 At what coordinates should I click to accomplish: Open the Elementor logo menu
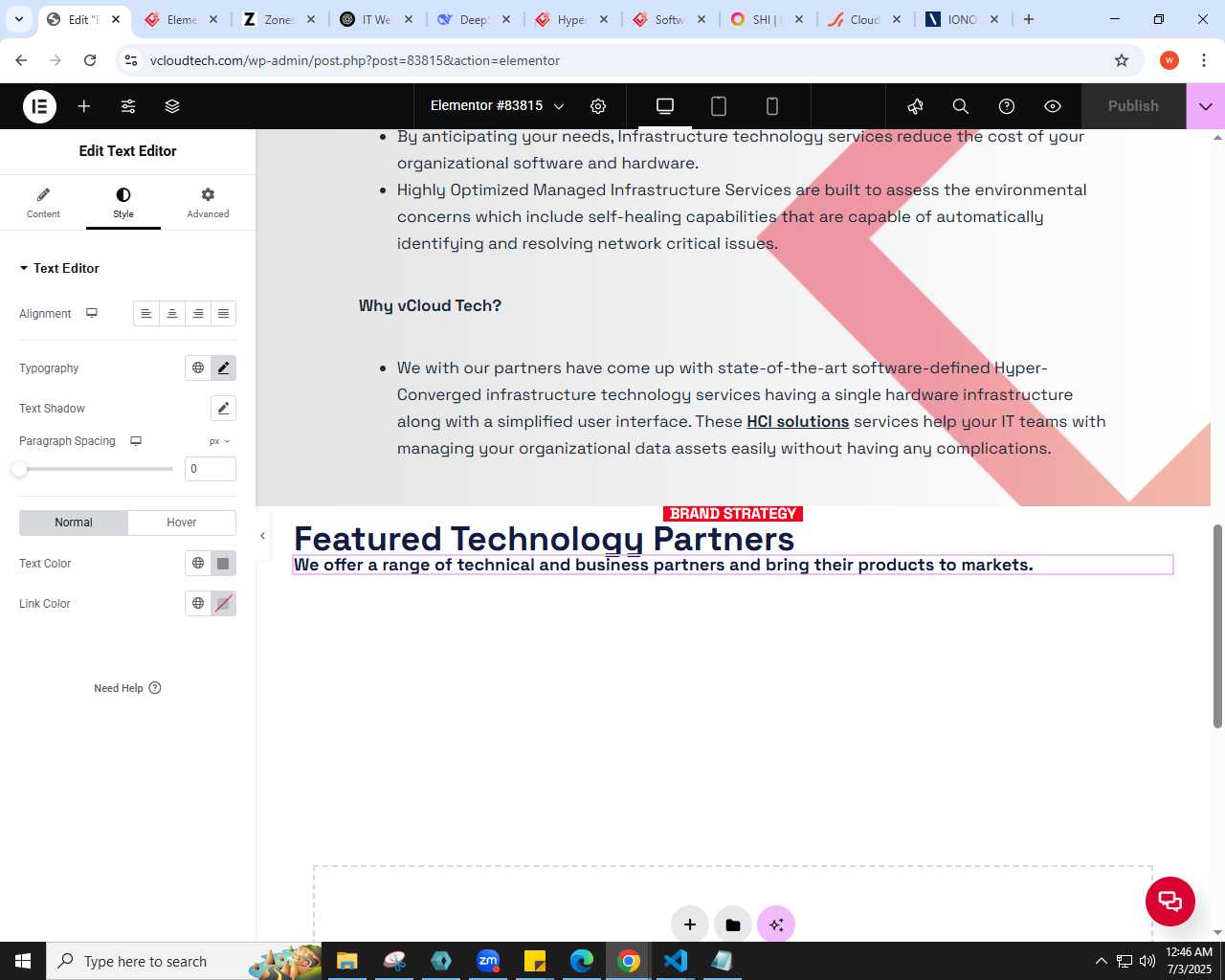coord(39,106)
